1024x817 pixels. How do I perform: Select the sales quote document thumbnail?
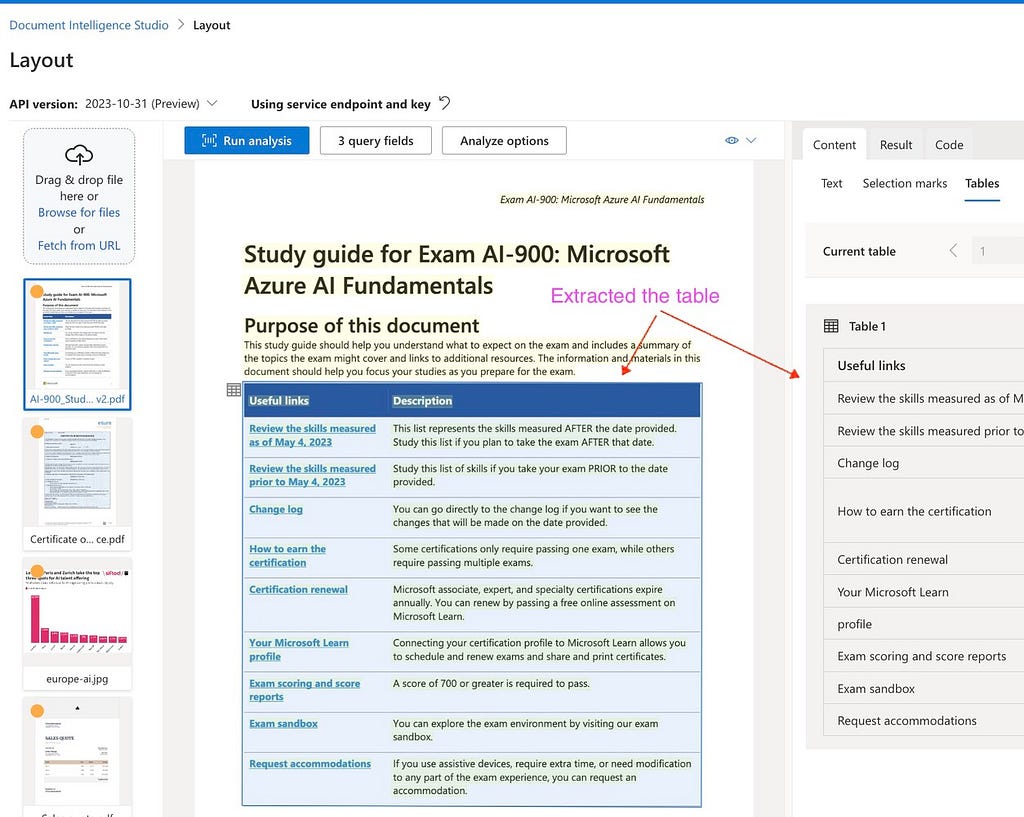pos(77,758)
